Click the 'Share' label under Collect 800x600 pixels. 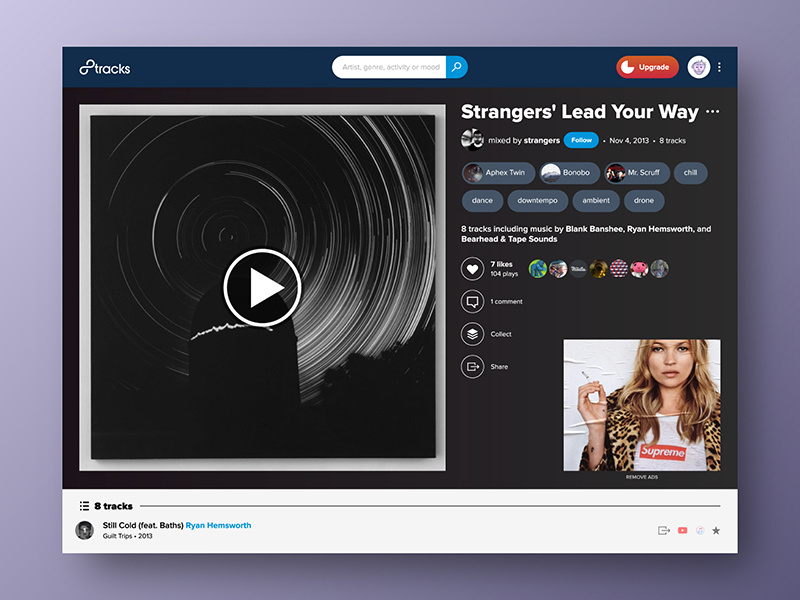[x=499, y=367]
